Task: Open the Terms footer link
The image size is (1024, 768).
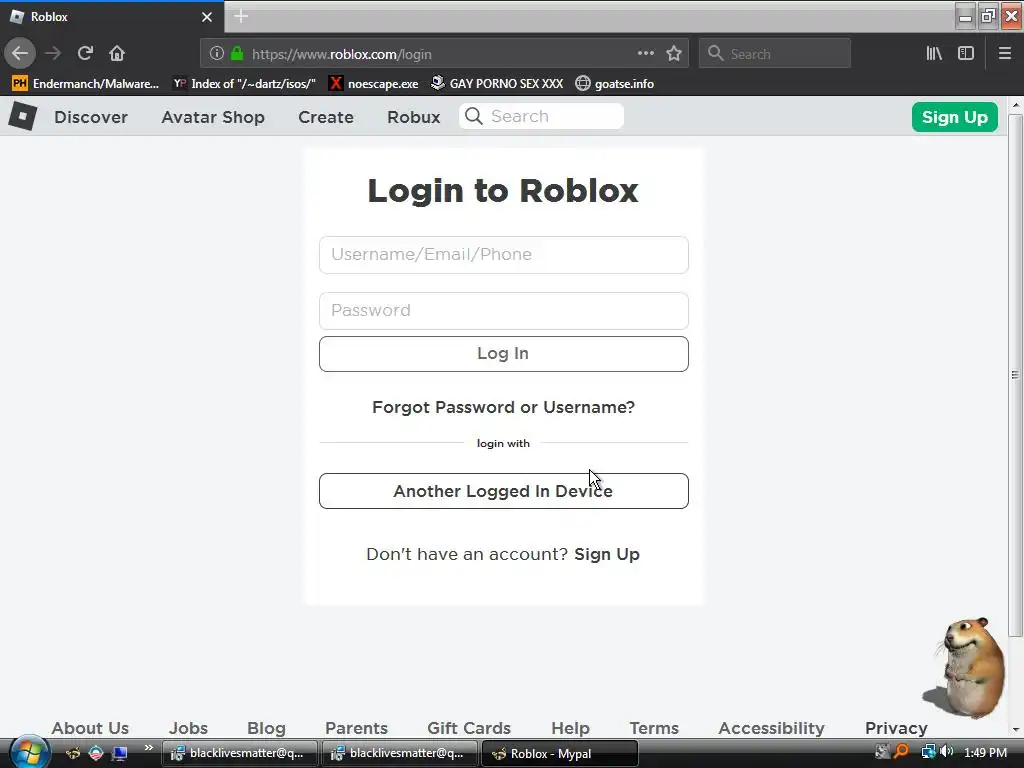Action: [654, 728]
